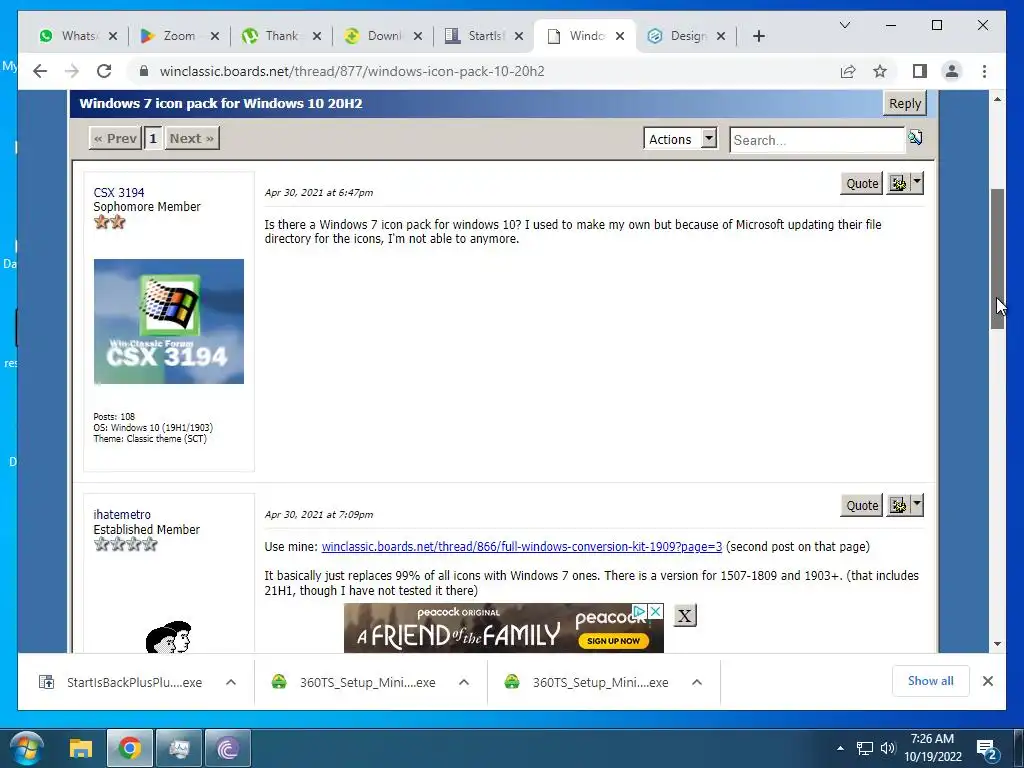The width and height of the screenshot is (1024, 768).
Task: Open post options gear on ihatemetro's post
Action: 898,505
